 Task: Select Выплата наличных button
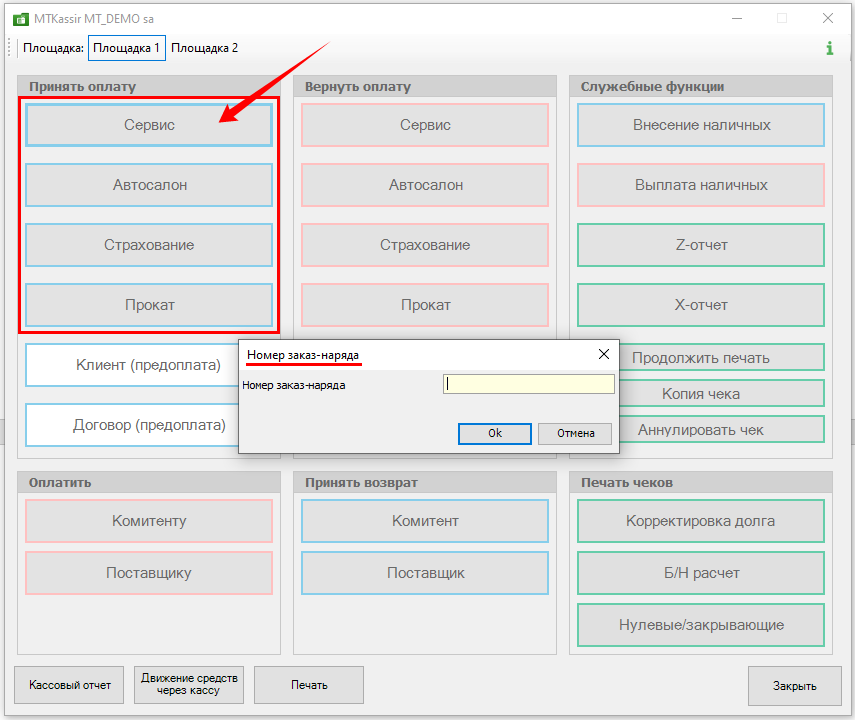click(x=701, y=185)
